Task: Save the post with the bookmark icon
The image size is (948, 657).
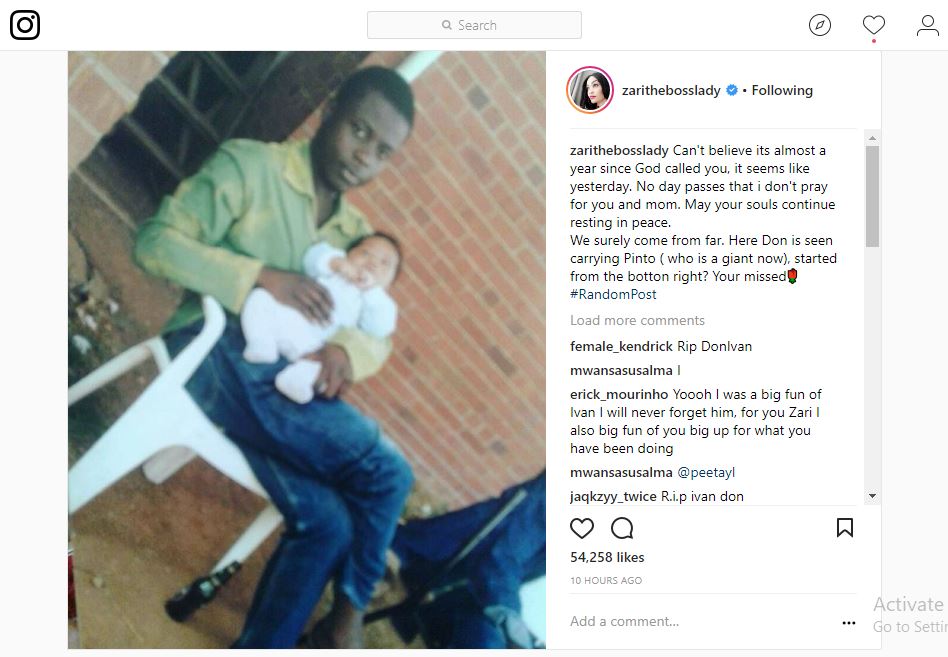Action: pyautogui.click(x=845, y=528)
